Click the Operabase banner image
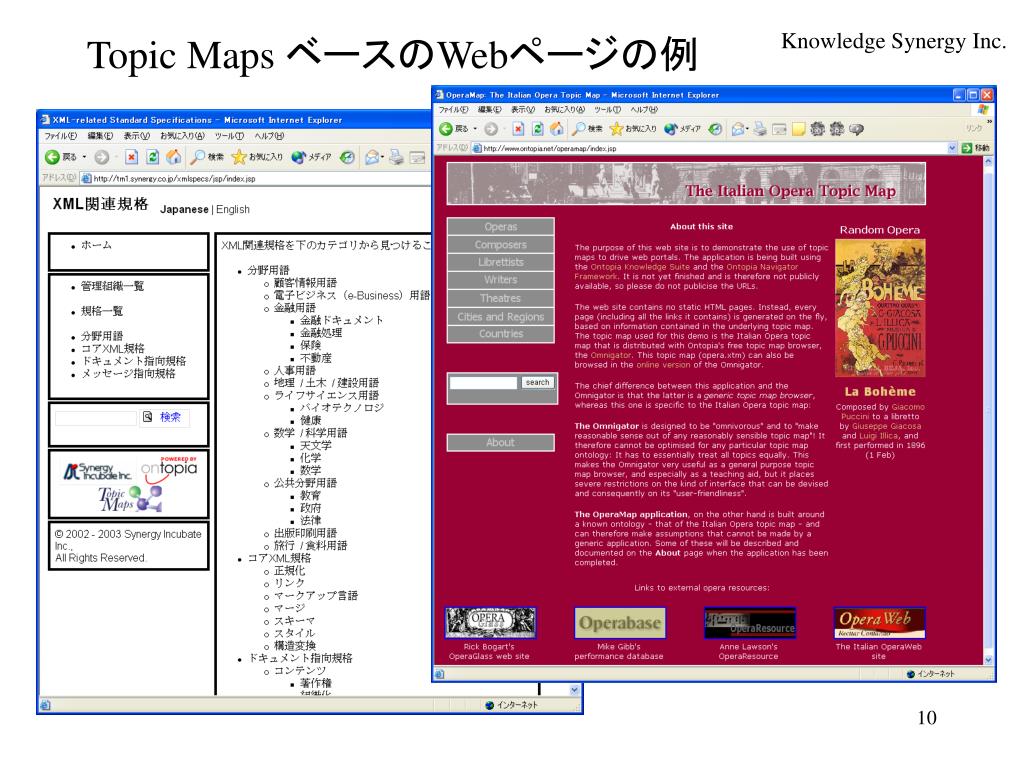 point(620,623)
